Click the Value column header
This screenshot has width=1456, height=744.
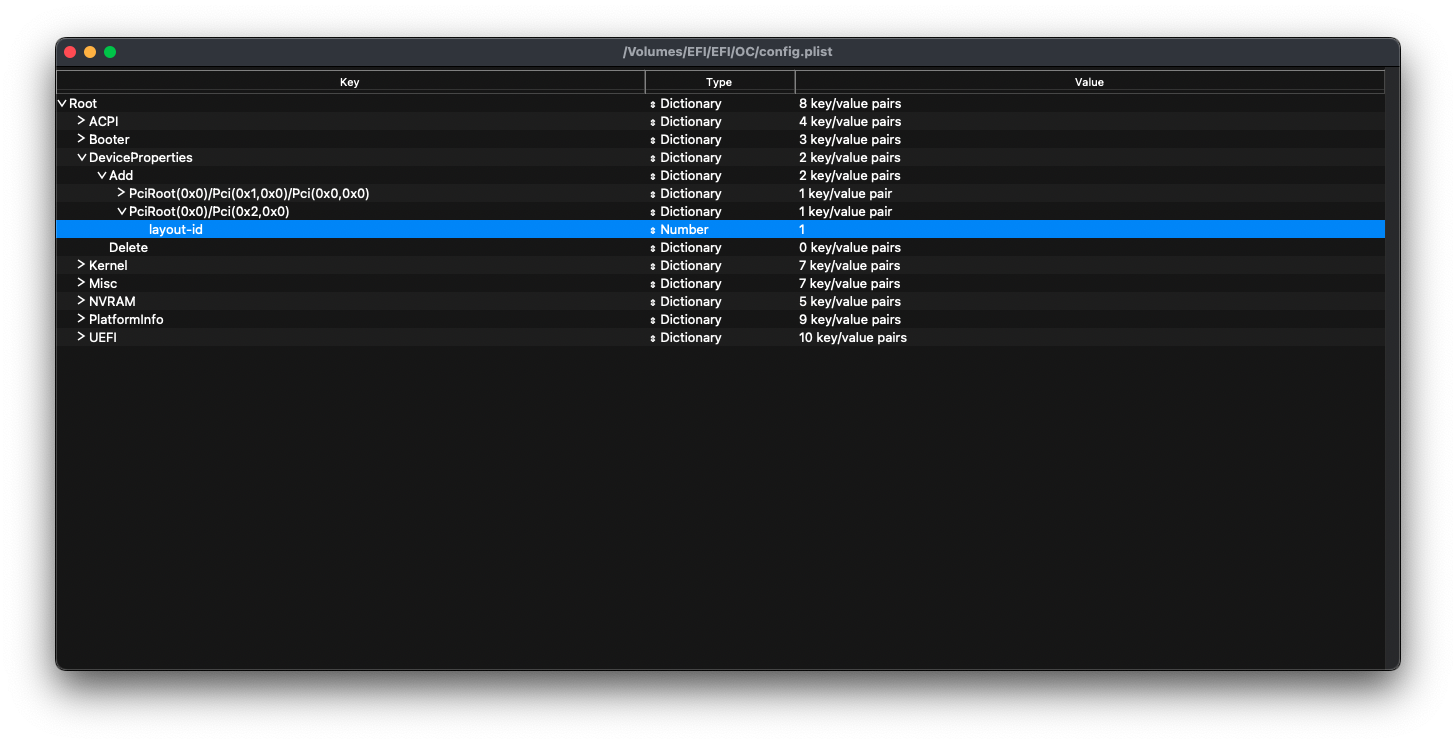pos(1089,82)
